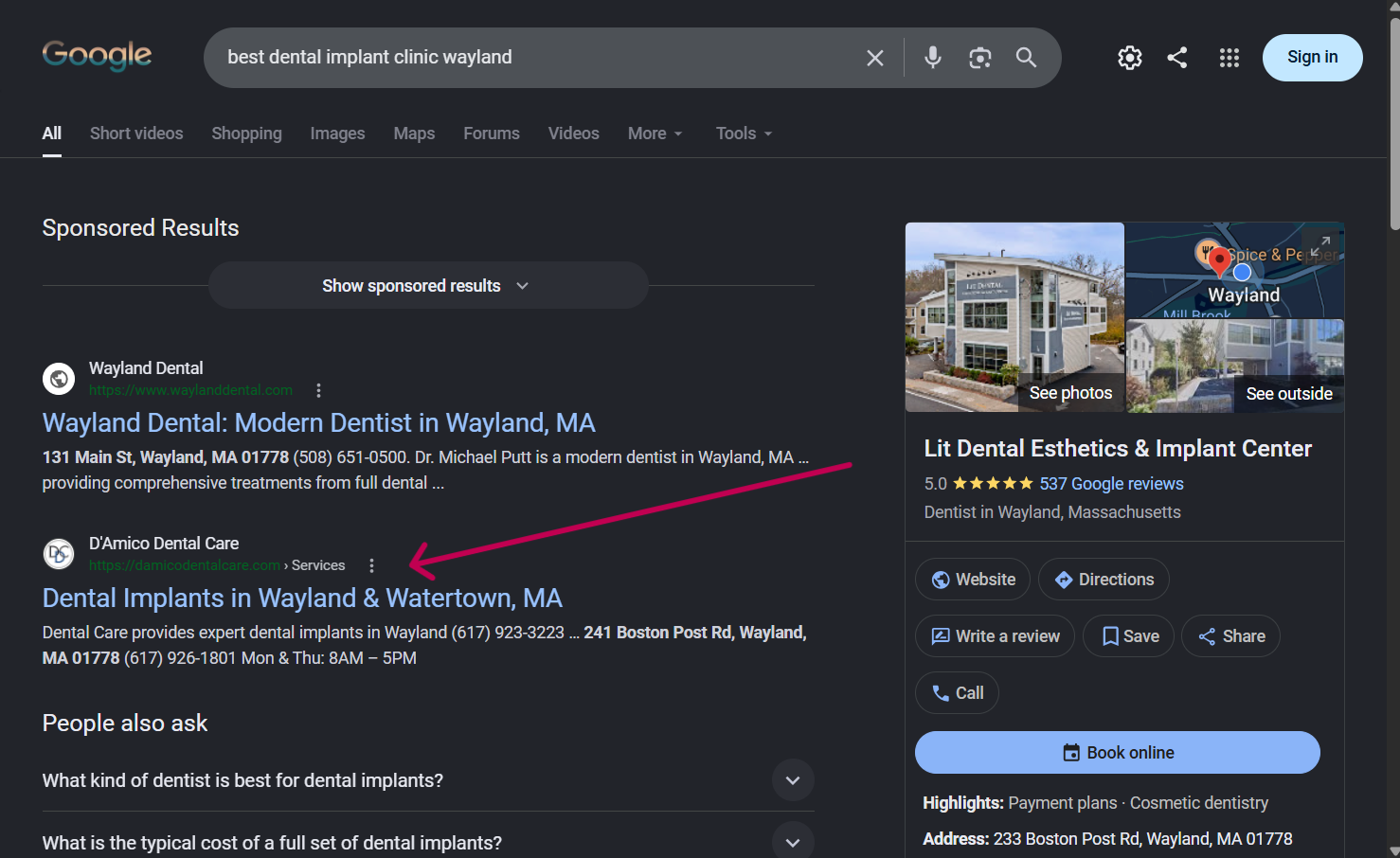The width and height of the screenshot is (1400, 858).
Task: Switch to the Images tab
Action: click(x=337, y=134)
